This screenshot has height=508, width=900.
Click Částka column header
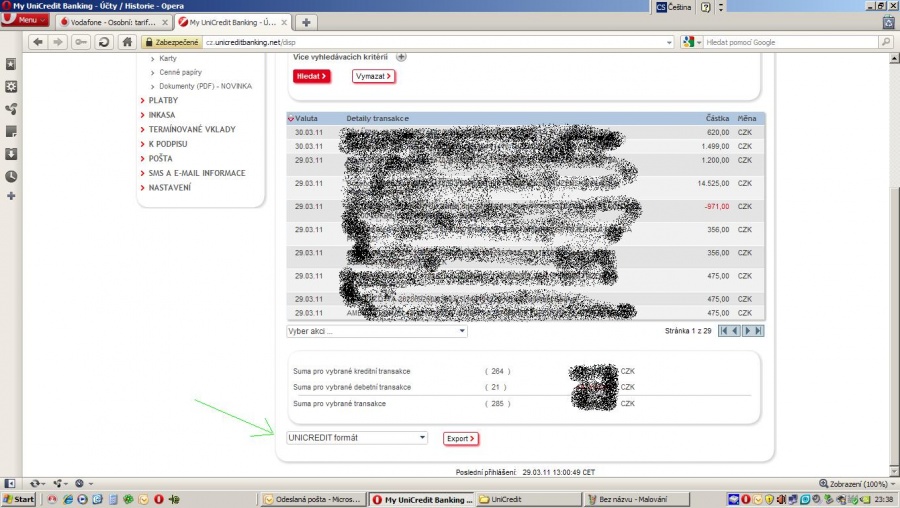pos(717,118)
